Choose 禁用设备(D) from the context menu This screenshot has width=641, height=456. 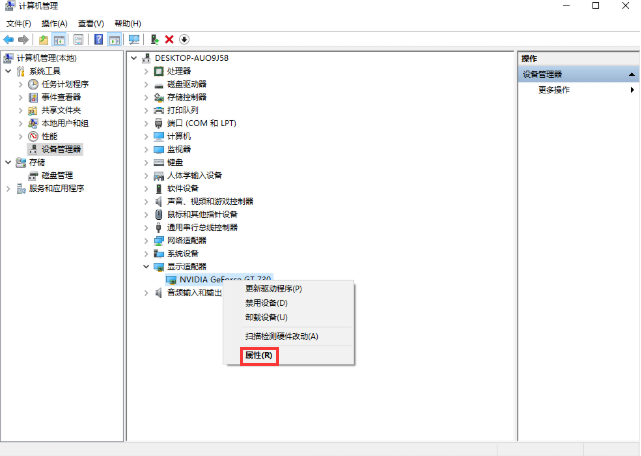pyautogui.click(x=266, y=303)
